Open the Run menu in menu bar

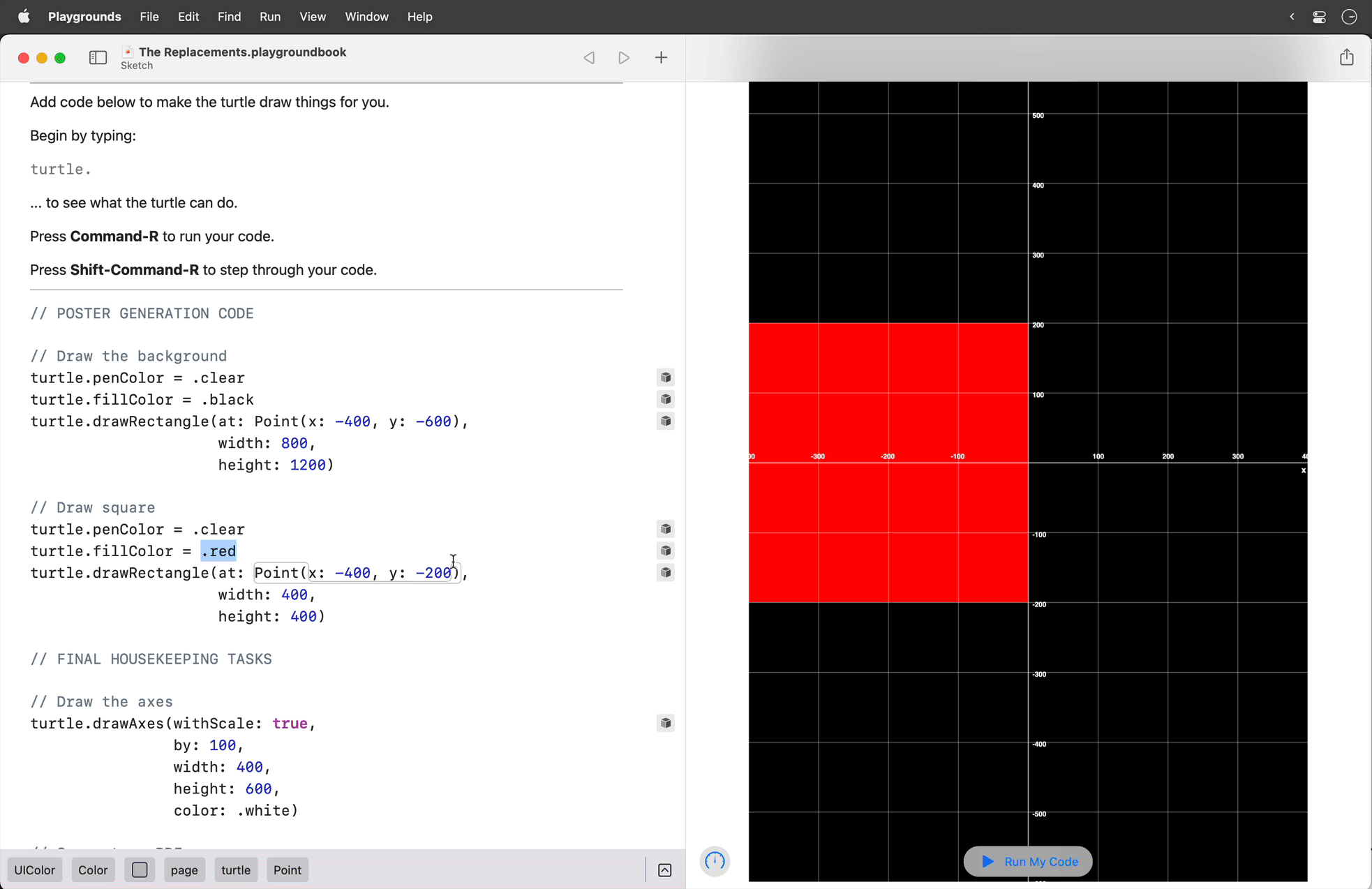(x=269, y=16)
